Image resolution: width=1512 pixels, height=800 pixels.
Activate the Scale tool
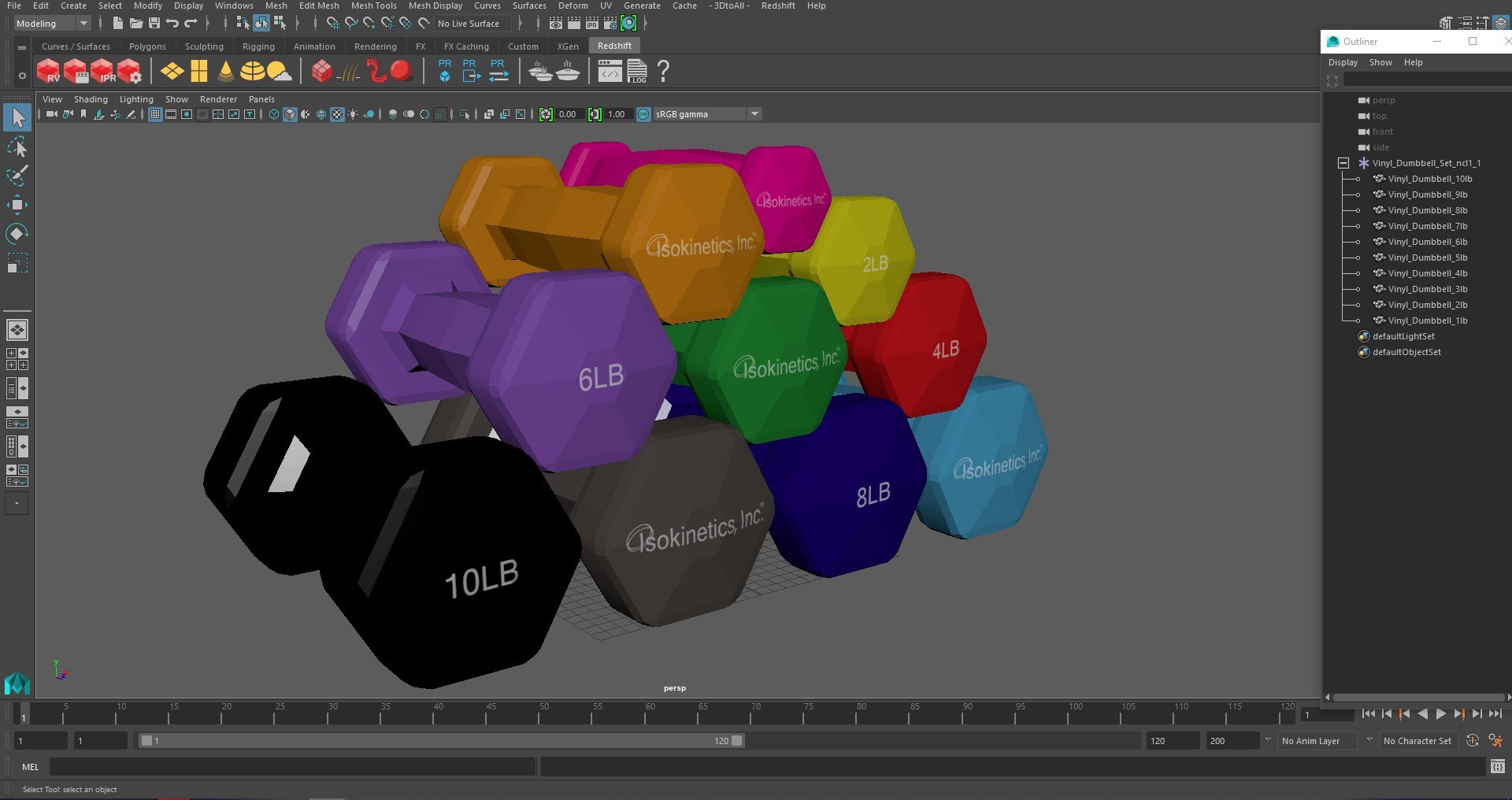17,263
